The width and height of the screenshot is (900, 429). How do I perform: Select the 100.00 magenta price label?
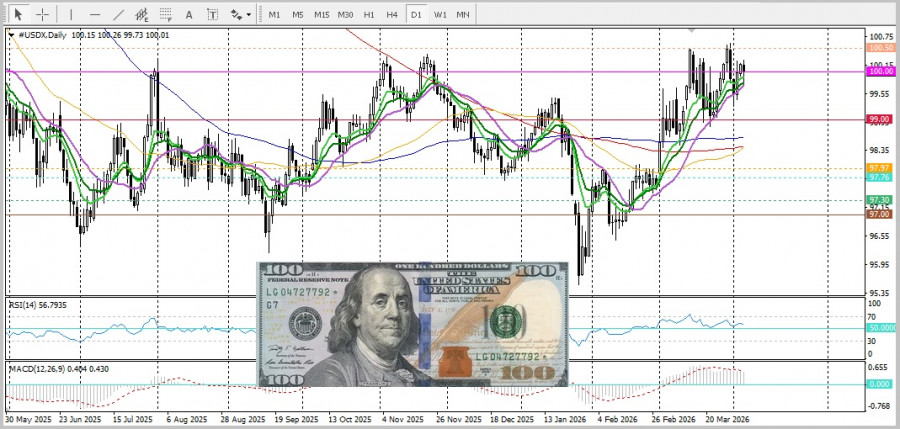(881, 71)
